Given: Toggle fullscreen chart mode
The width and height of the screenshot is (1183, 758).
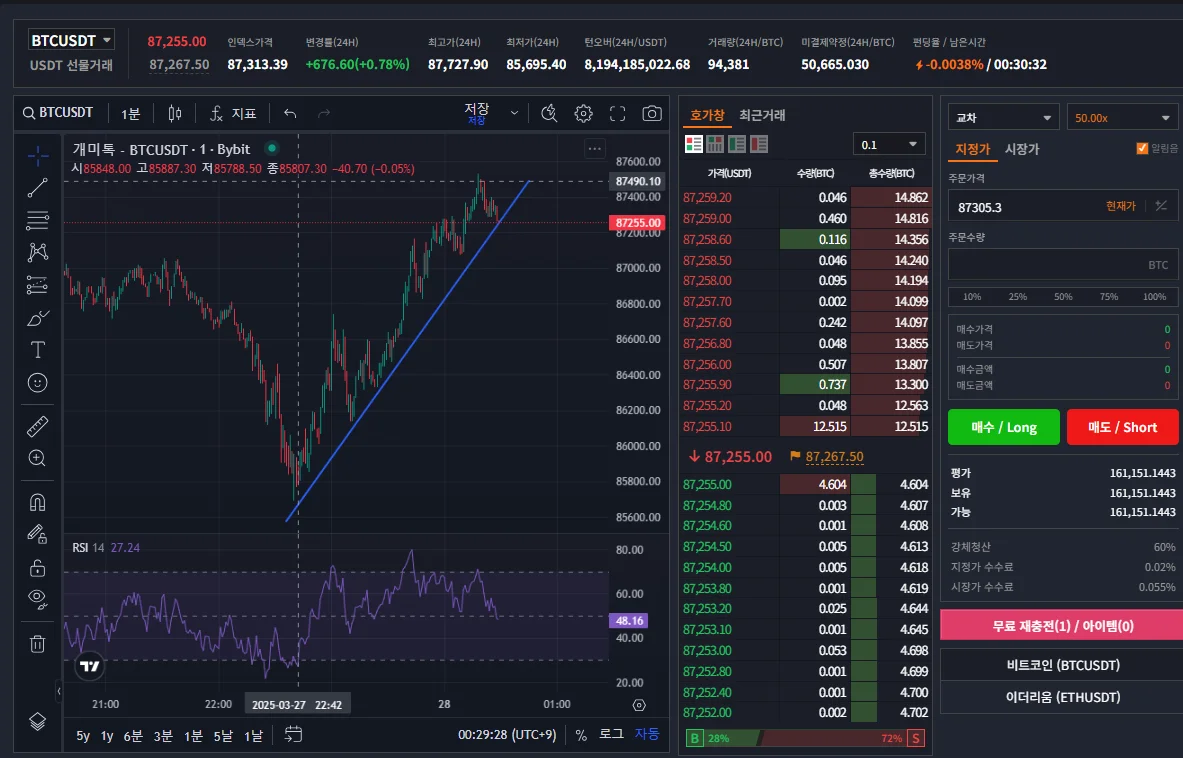Looking at the screenshot, I should 617,114.
